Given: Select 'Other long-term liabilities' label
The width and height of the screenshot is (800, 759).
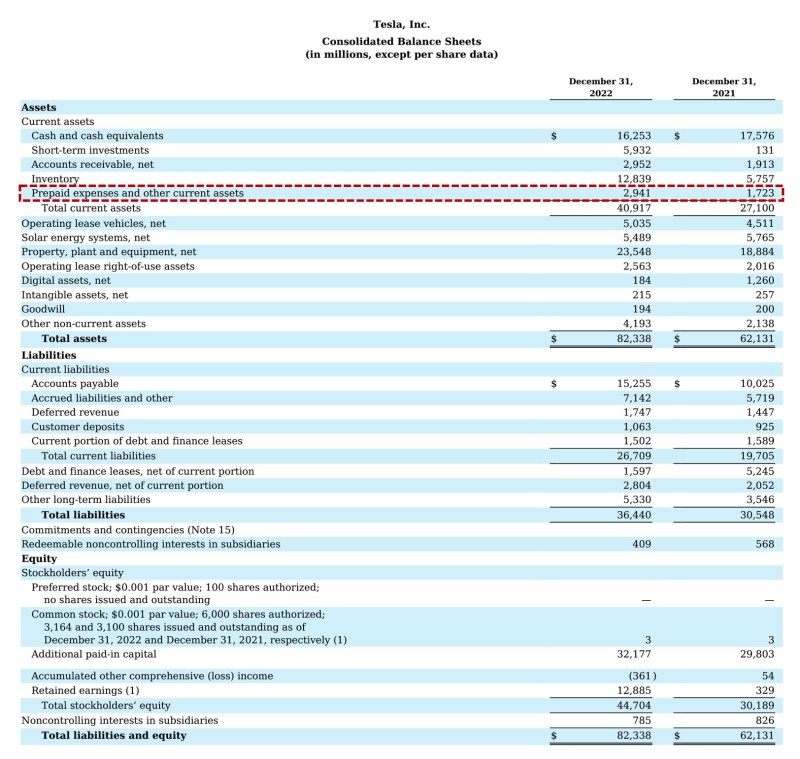Looking at the screenshot, I should click(86, 500).
